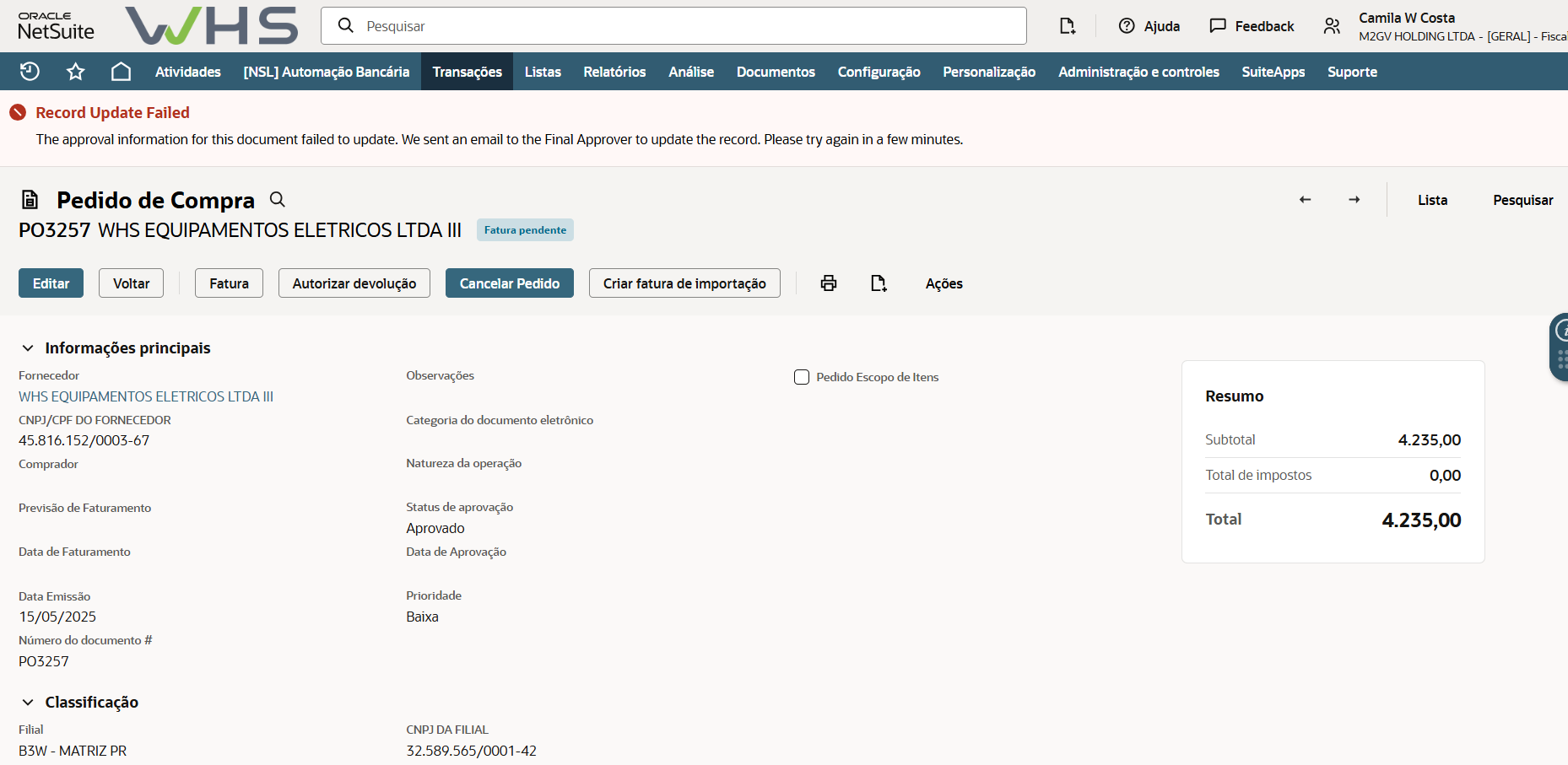Open the WHS EQUIPAMENTOS ELETRICOS LTDA III vendor link
Image resolution: width=1568 pixels, height=765 pixels.
pos(146,396)
